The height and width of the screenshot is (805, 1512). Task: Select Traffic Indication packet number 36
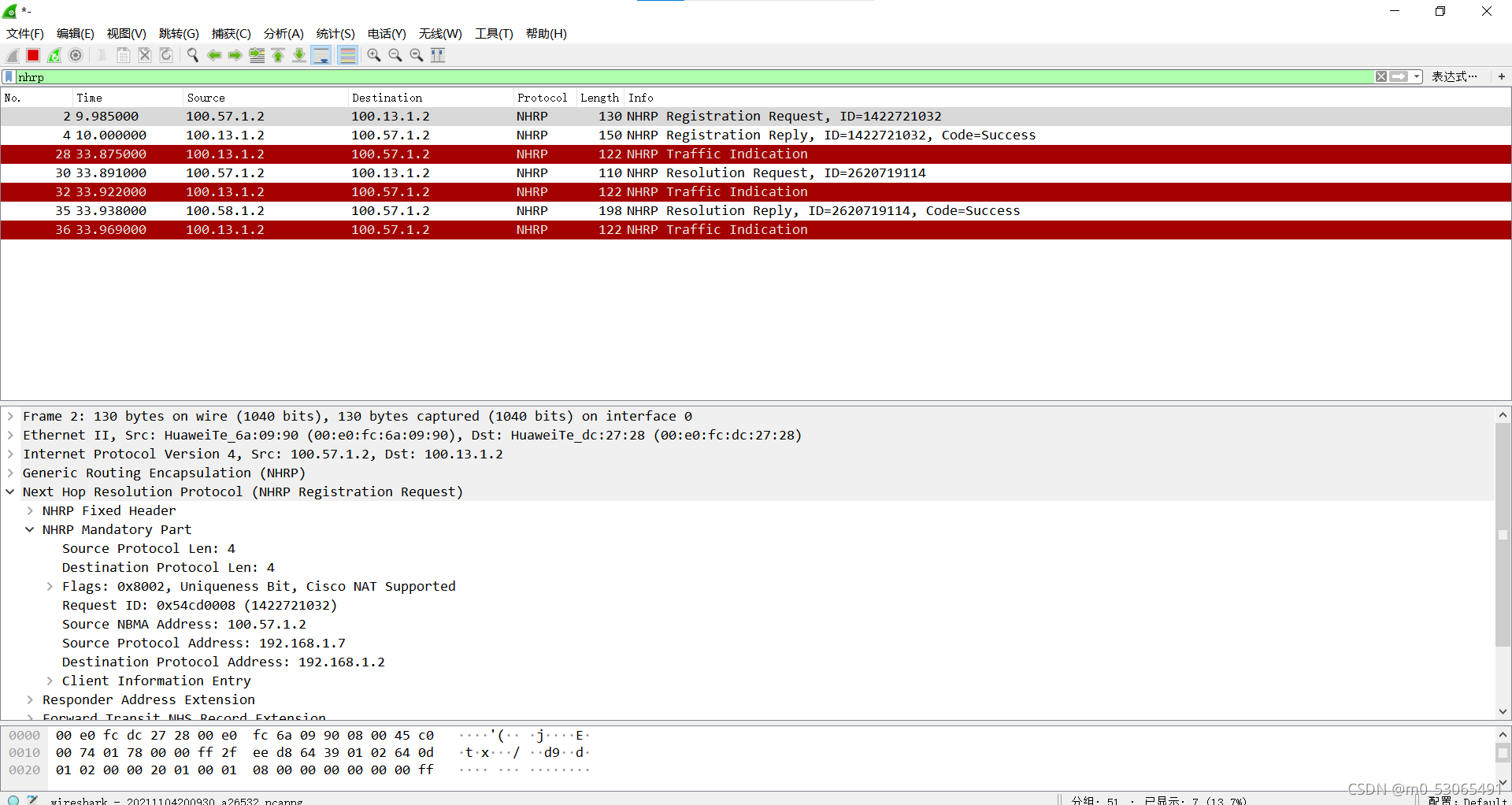point(755,230)
